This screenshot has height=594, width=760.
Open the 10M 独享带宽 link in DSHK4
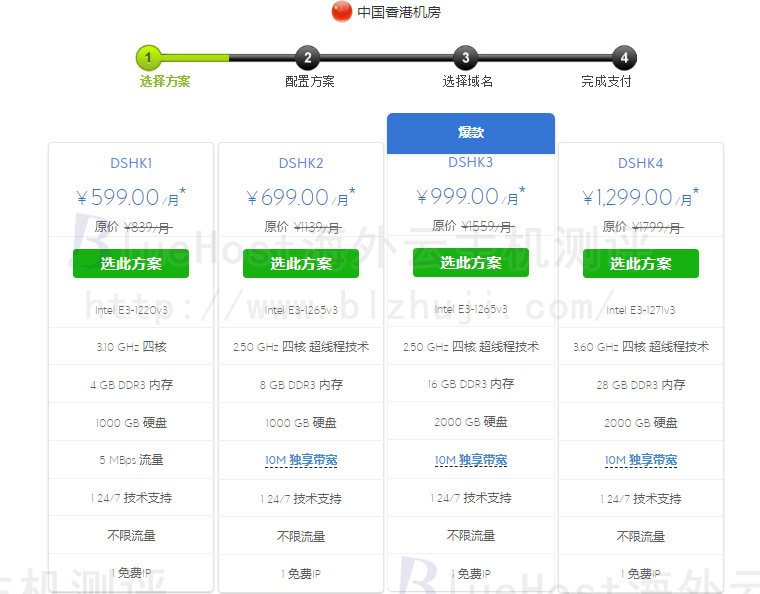tap(641, 460)
